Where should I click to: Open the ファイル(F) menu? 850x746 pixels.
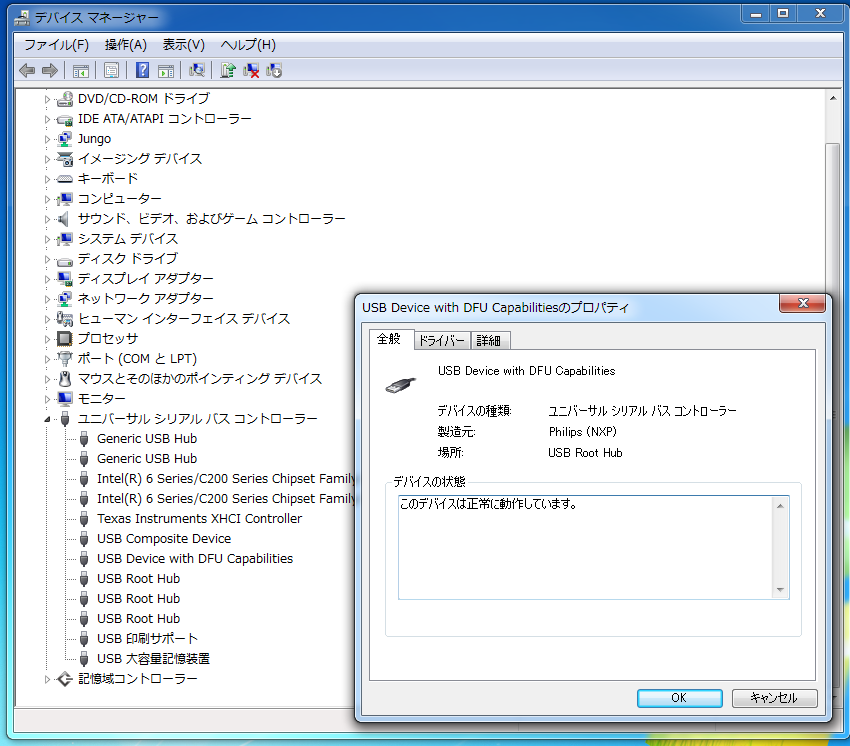pyautogui.click(x=56, y=44)
